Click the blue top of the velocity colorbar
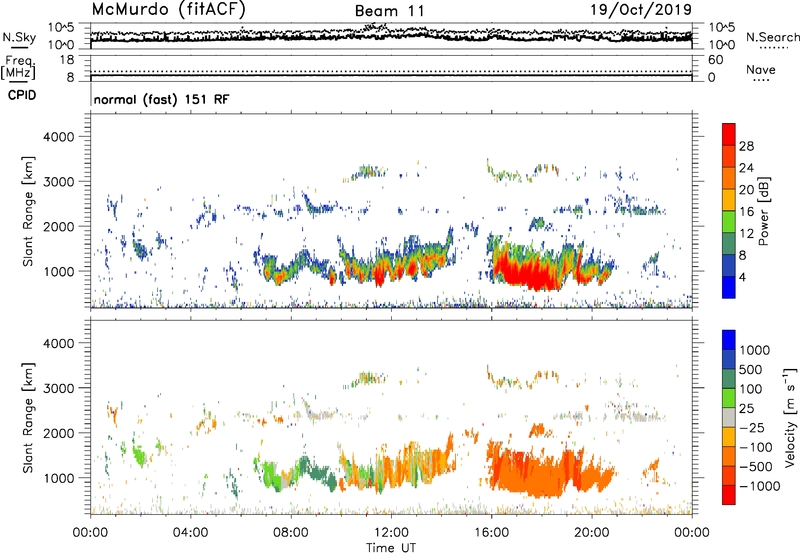This screenshot has height=554, width=800. pos(729,340)
